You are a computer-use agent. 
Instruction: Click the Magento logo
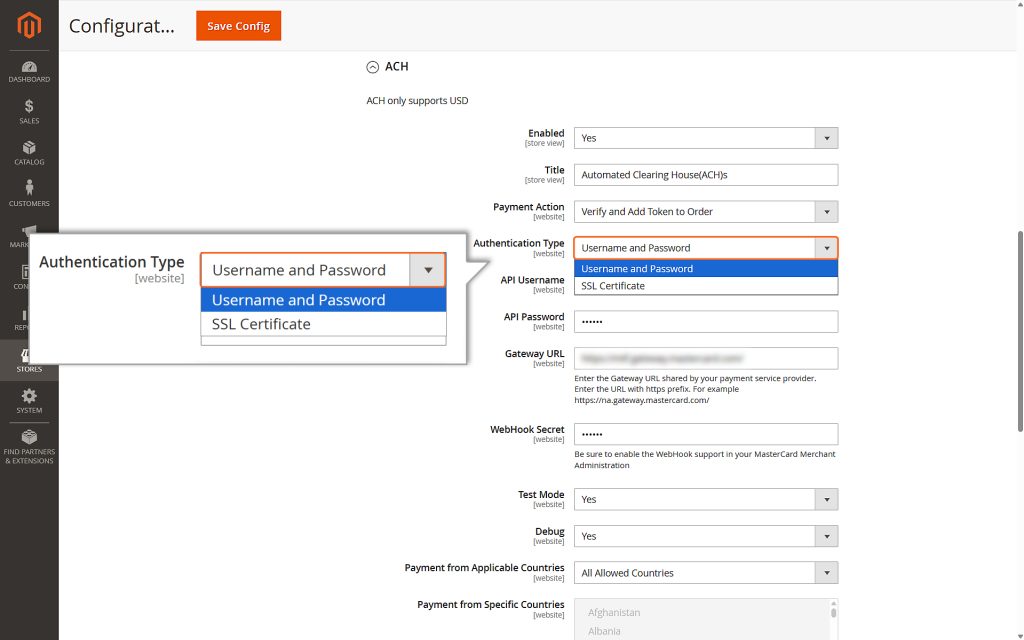point(28,27)
